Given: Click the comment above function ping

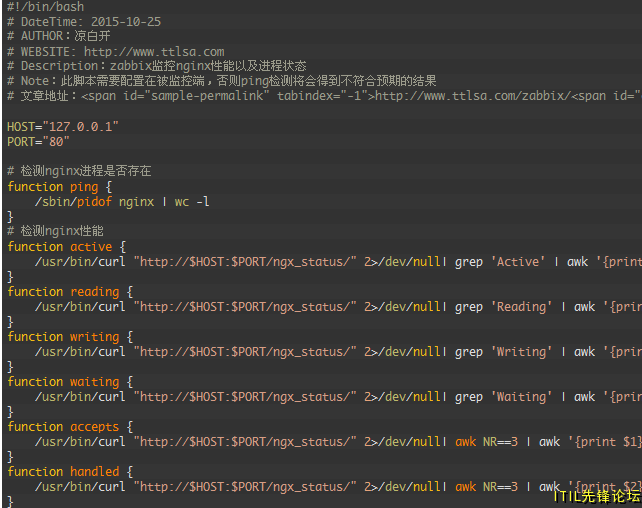Looking at the screenshot, I should [x=79, y=171].
